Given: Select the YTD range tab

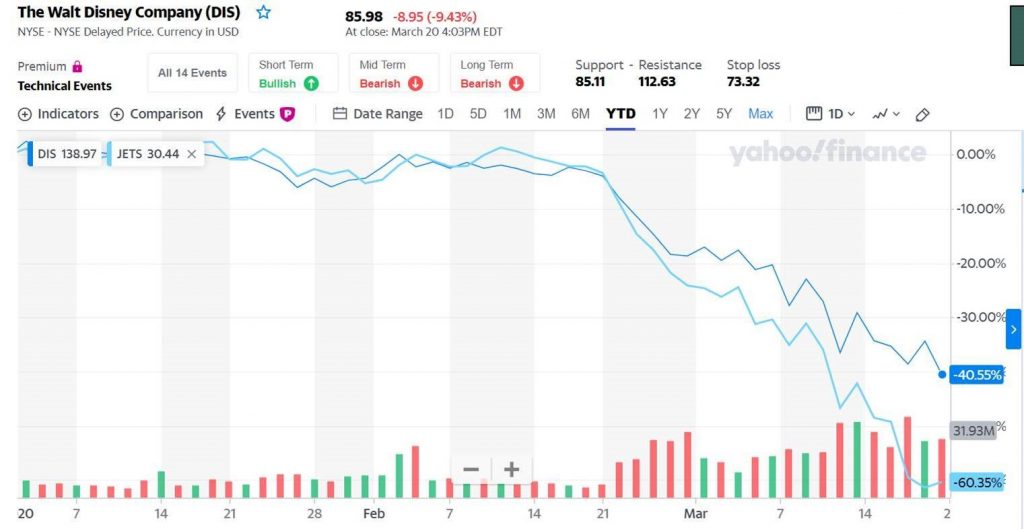Looking at the screenshot, I should click(620, 114).
